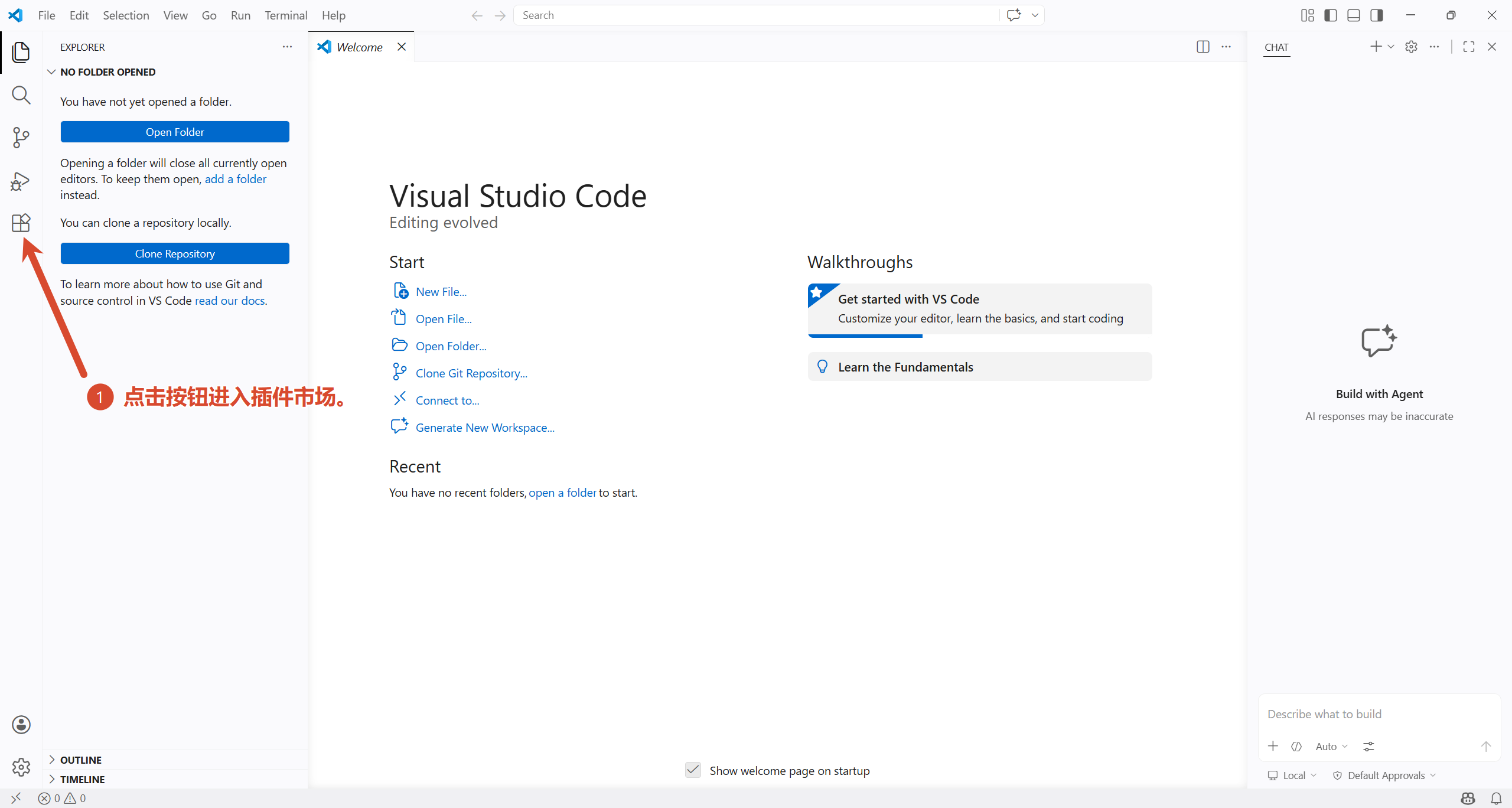Open dropdown arrow next to new chat

(1391, 47)
